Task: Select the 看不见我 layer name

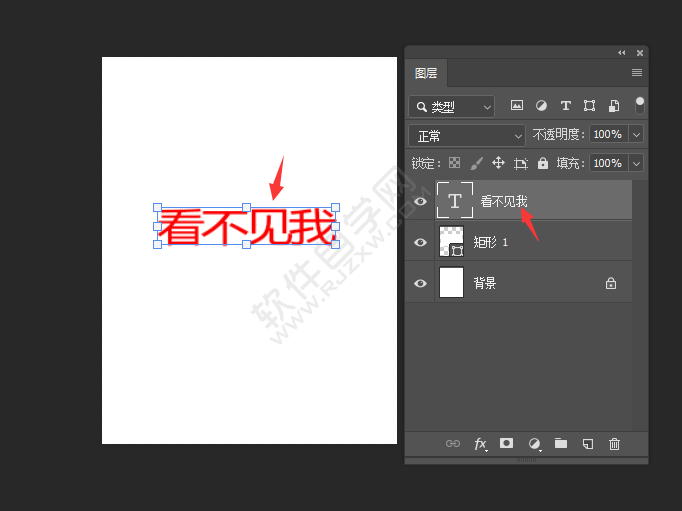Action: point(504,201)
